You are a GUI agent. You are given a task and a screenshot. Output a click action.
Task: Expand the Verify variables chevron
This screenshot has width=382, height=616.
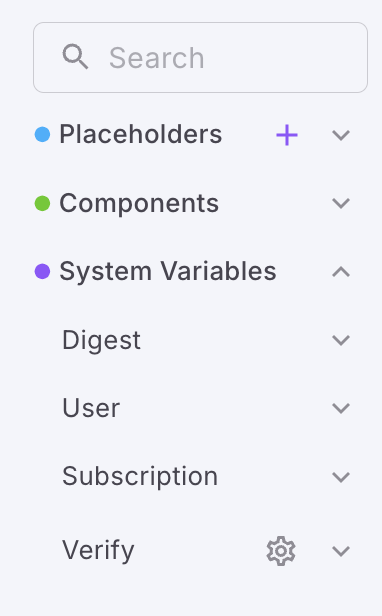[341, 551]
